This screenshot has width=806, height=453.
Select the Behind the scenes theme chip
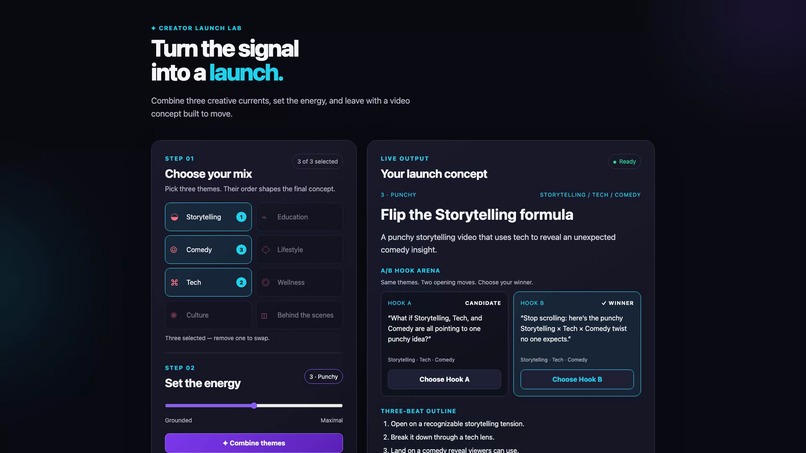coord(299,315)
